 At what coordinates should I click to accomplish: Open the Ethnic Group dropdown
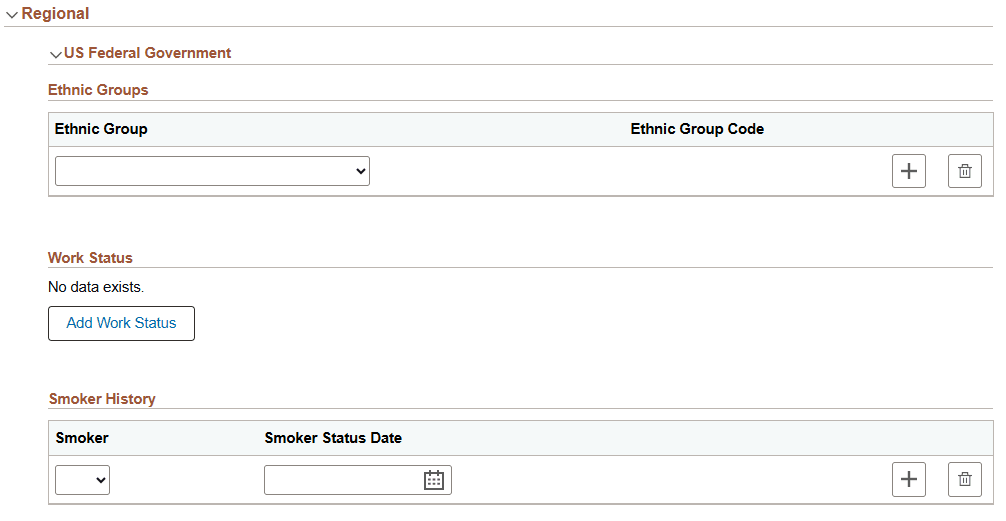pyautogui.click(x=212, y=171)
